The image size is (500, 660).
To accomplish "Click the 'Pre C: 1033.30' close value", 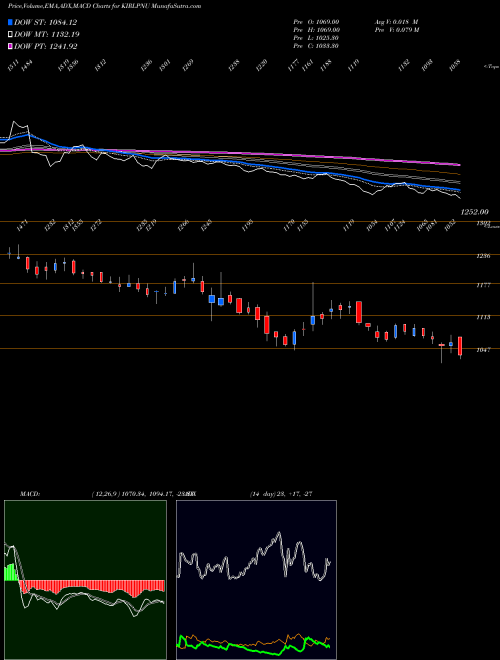I will 316,46.
